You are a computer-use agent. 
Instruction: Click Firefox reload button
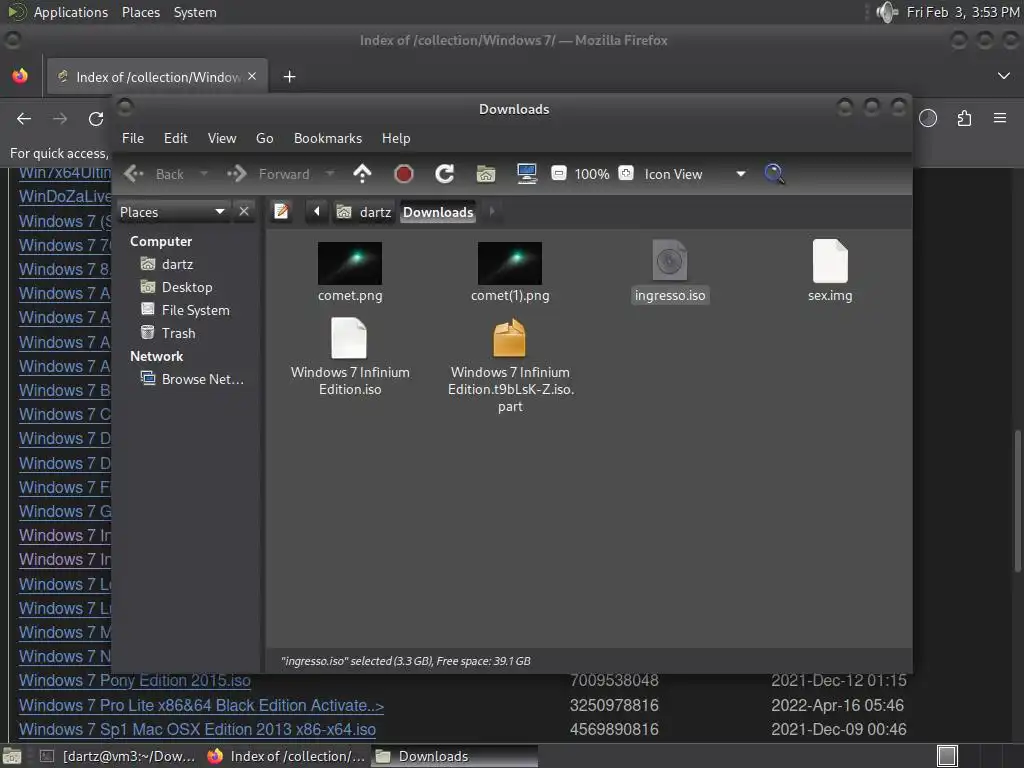tap(96, 118)
